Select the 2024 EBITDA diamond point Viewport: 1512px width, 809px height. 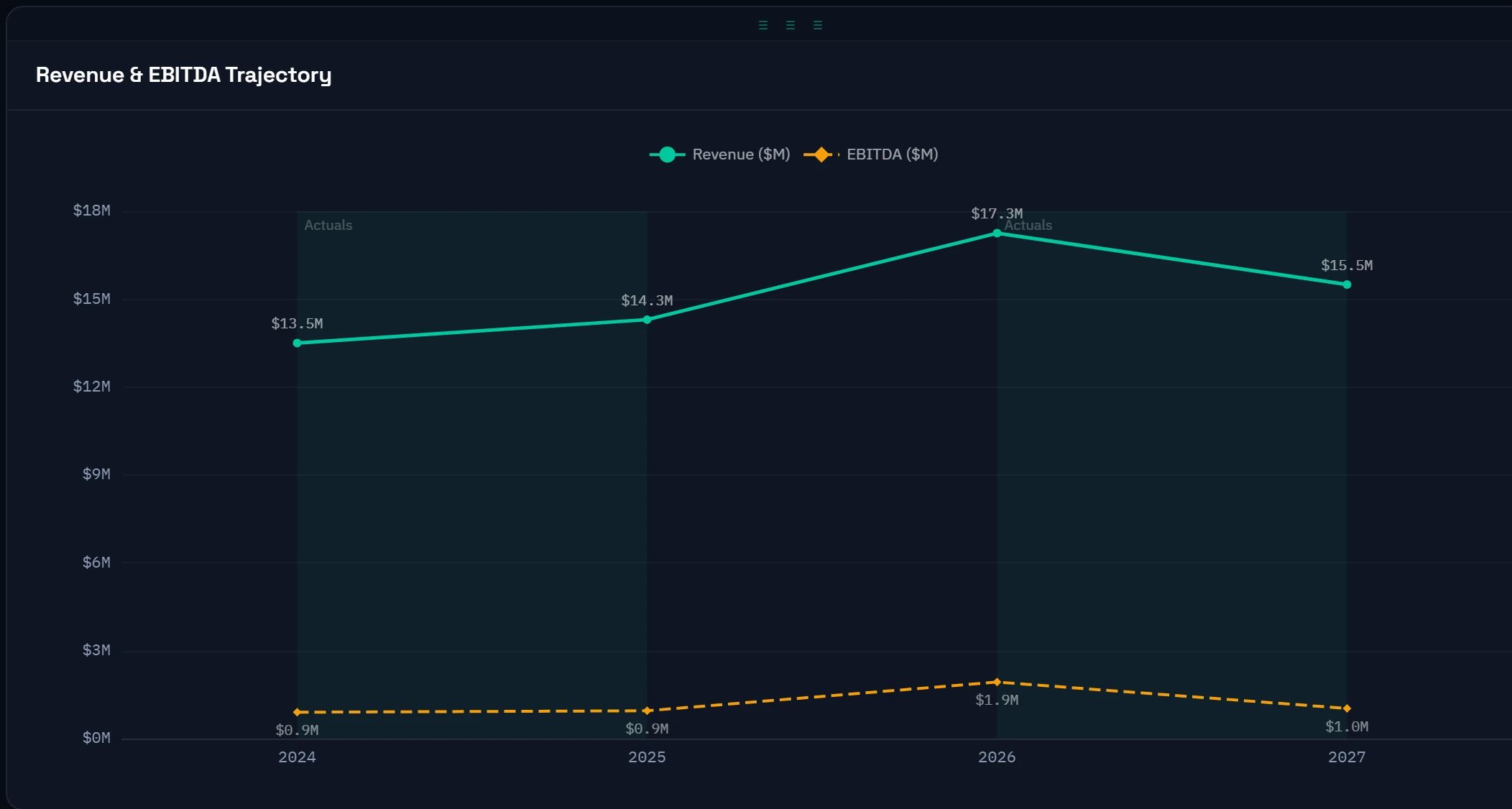point(297,712)
